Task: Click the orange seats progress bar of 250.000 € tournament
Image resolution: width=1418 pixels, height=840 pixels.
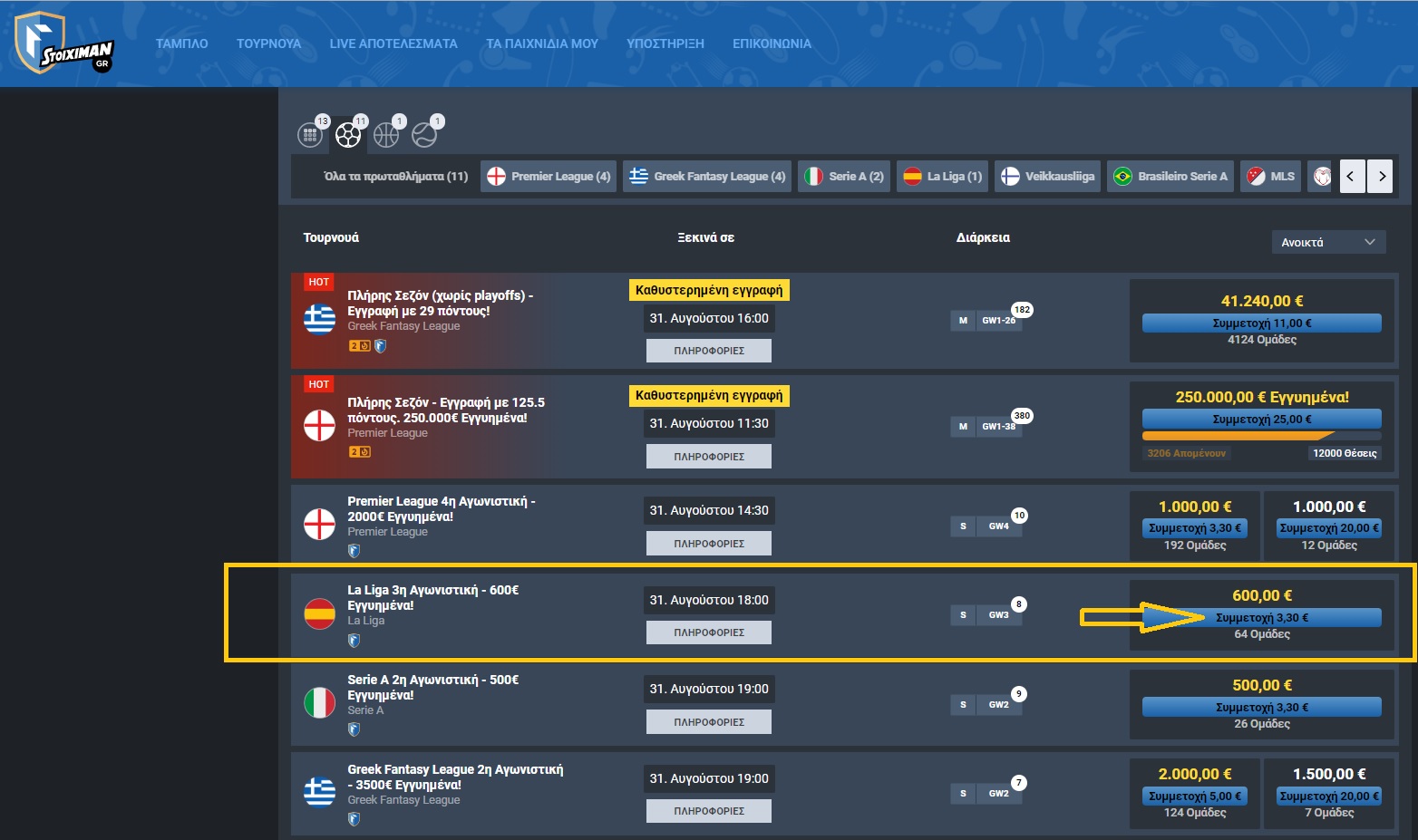Action: coord(1262,436)
